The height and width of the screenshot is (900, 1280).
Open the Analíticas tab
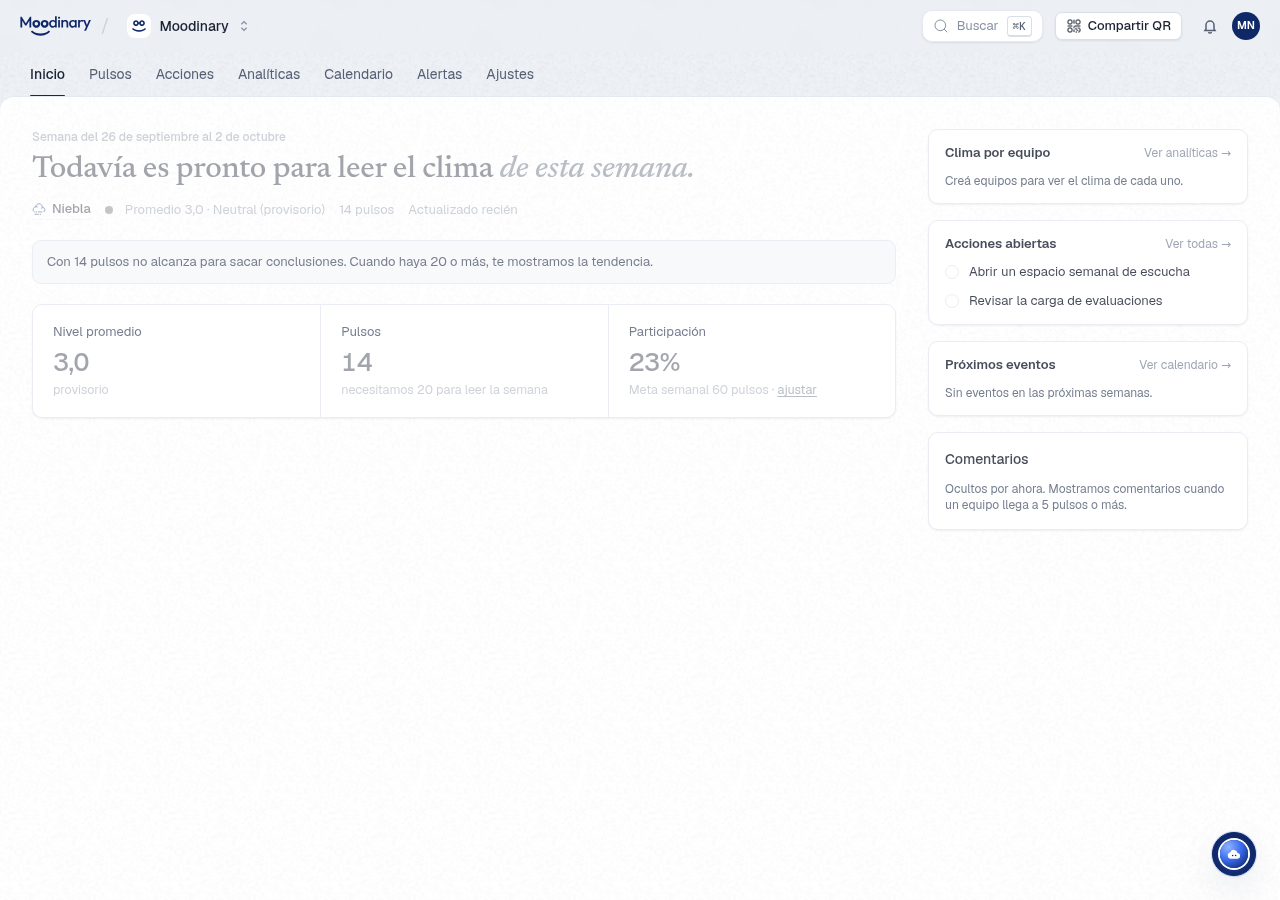(x=269, y=74)
